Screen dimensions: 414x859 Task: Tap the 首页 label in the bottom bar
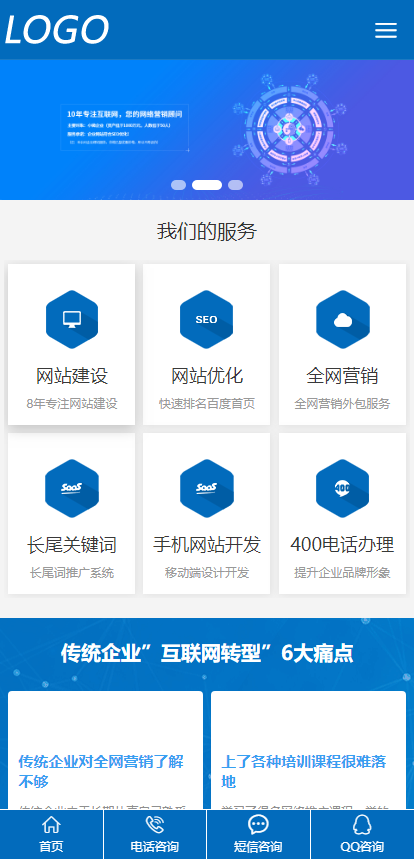[x=51, y=846]
